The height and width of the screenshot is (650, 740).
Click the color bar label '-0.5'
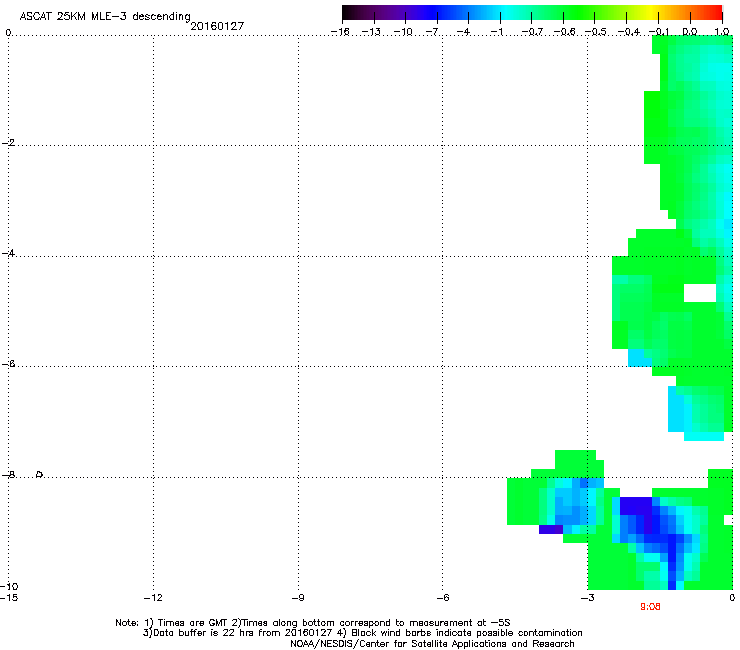(x=596, y=32)
